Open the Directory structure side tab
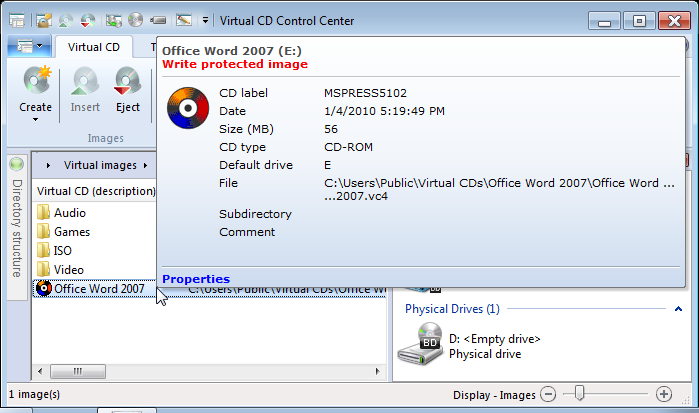 [16, 228]
